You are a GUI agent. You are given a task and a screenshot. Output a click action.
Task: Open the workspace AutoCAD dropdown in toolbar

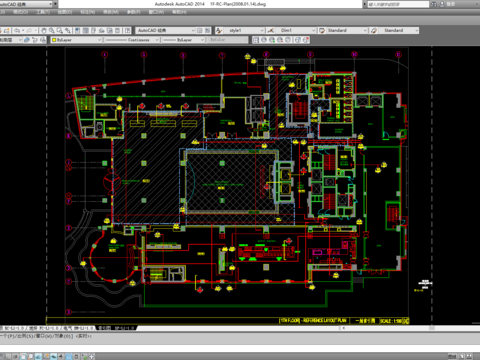click(x=165, y=30)
